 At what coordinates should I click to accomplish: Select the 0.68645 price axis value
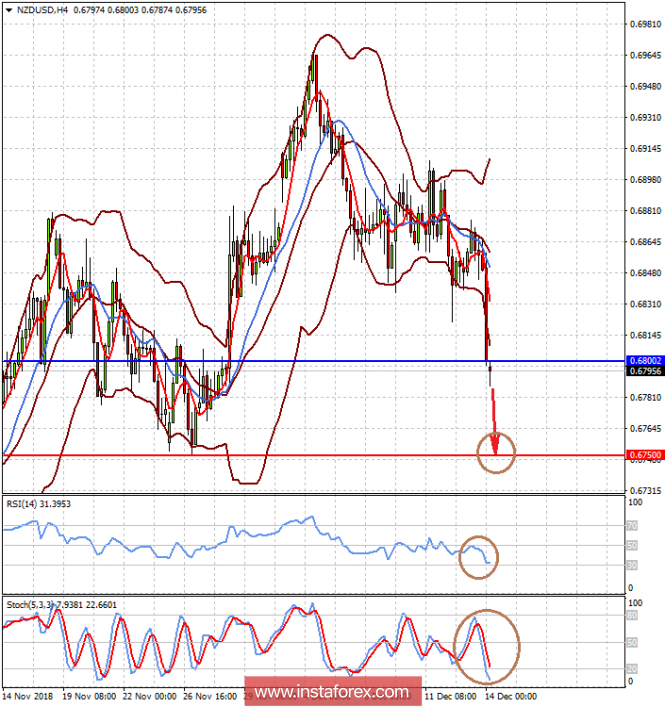(x=646, y=242)
